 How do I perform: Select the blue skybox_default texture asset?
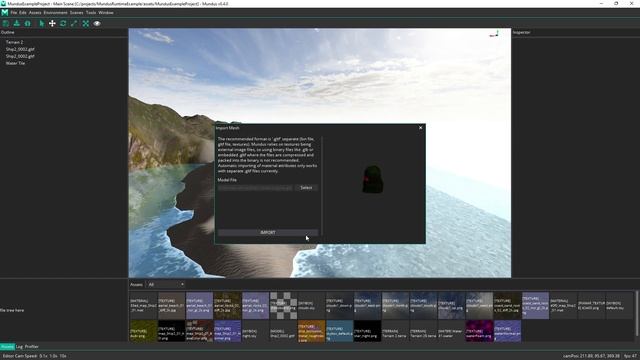click(339, 331)
